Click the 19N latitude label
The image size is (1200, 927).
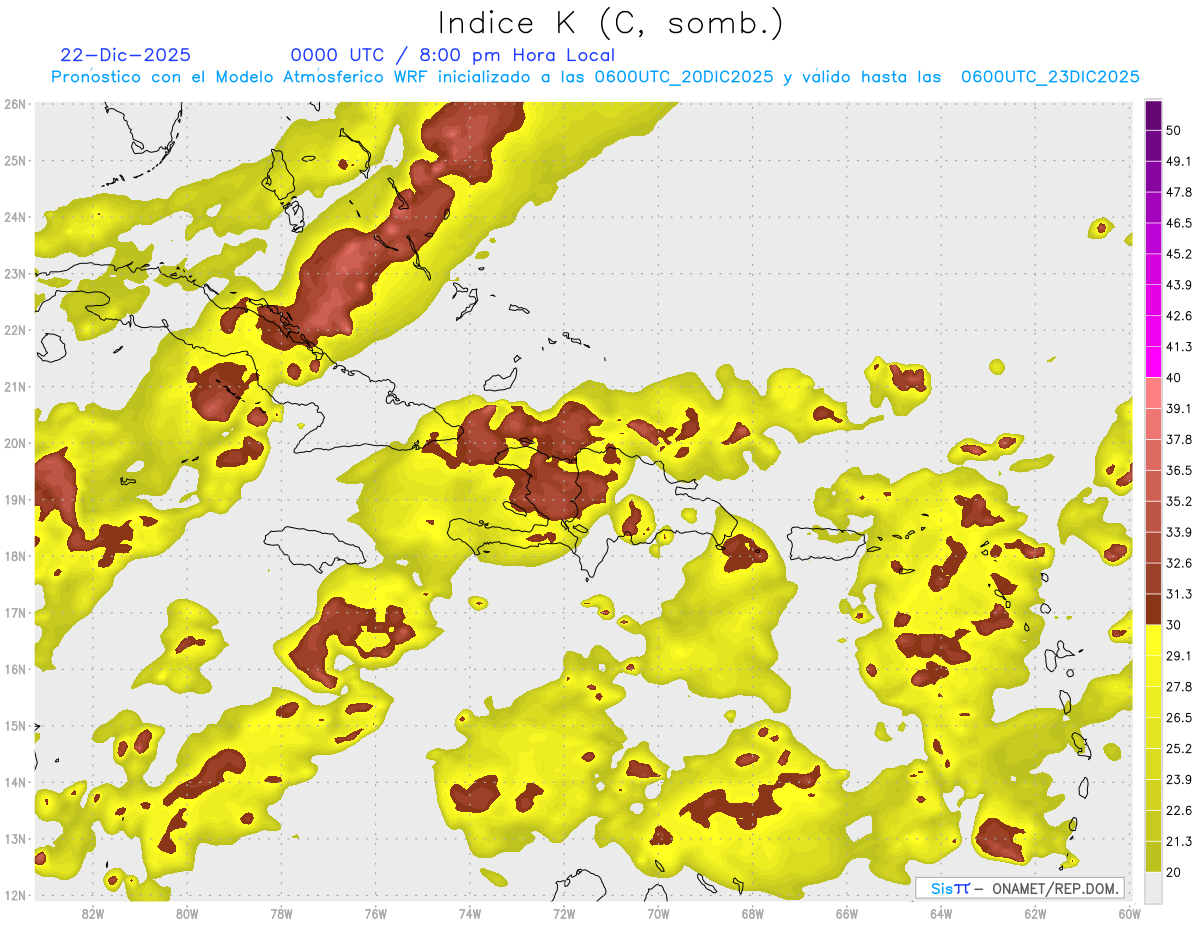point(15,500)
